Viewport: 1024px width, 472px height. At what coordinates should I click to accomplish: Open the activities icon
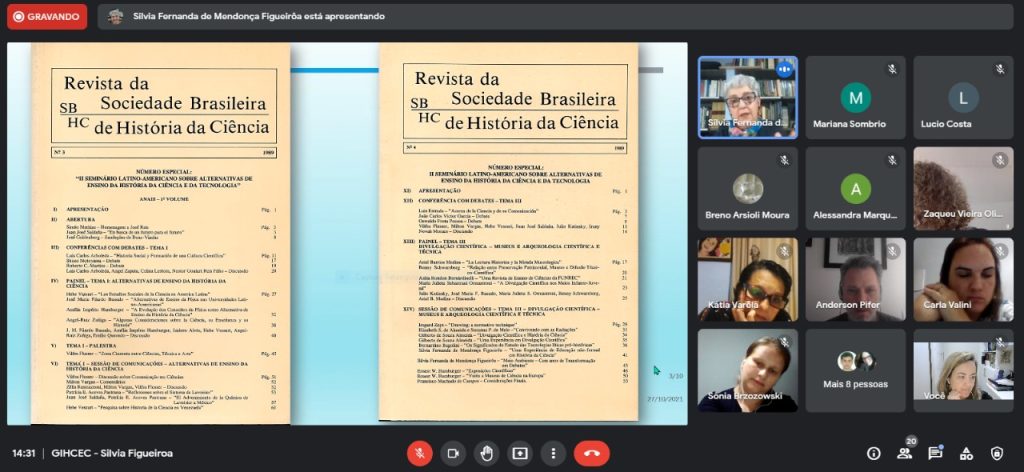(966, 453)
